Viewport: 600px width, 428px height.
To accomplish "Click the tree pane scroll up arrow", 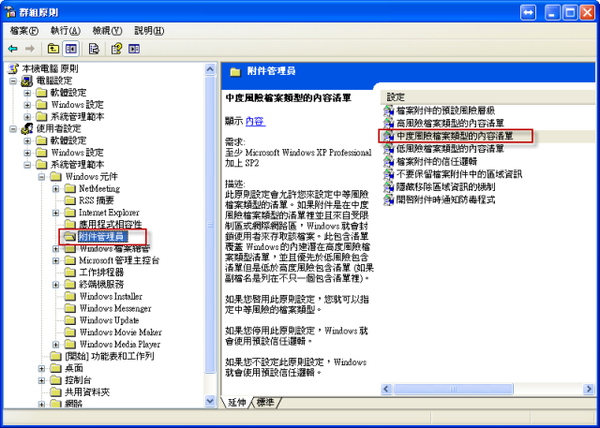I will 210,69.
